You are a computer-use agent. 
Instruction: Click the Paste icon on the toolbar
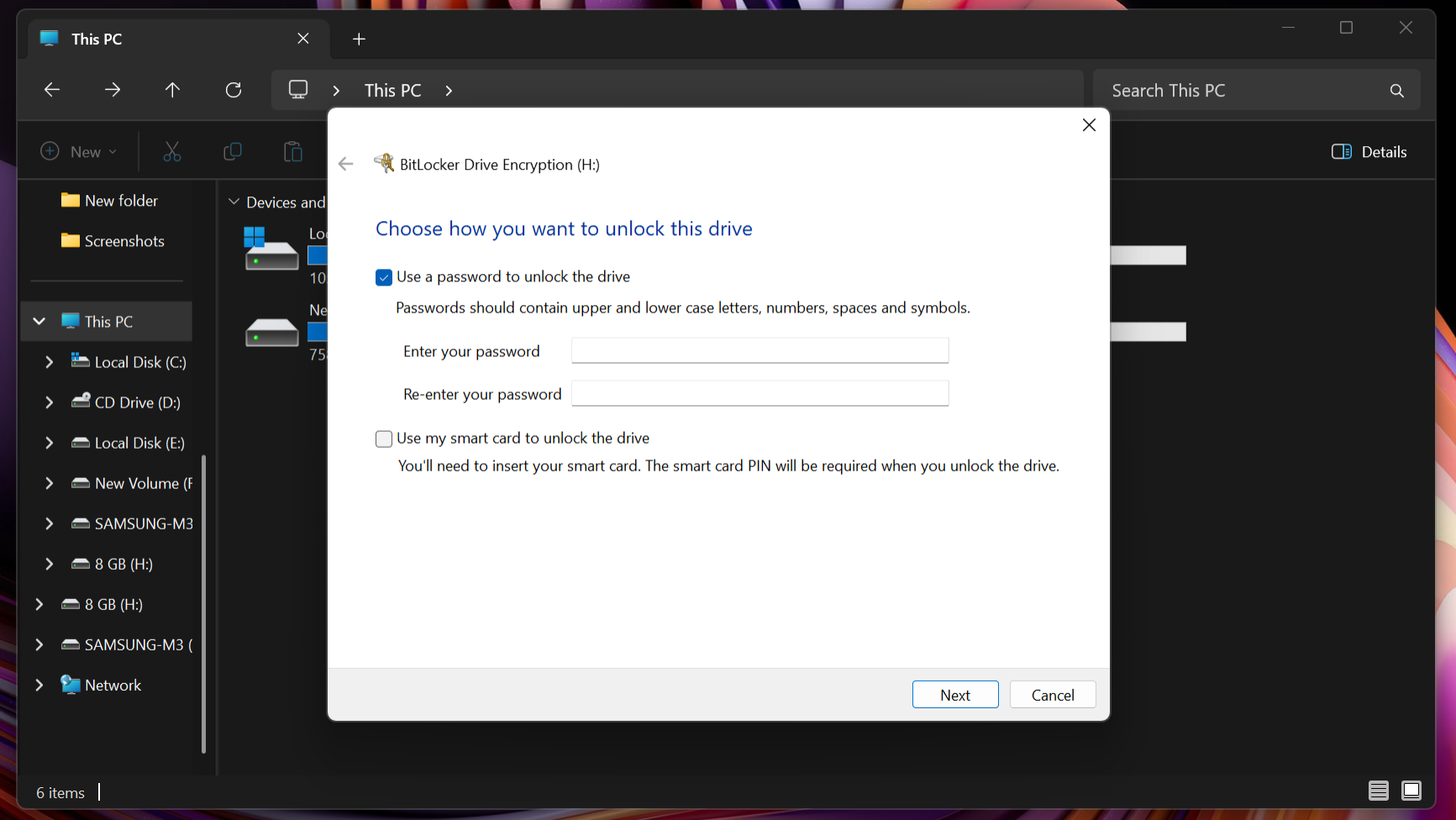coord(292,151)
